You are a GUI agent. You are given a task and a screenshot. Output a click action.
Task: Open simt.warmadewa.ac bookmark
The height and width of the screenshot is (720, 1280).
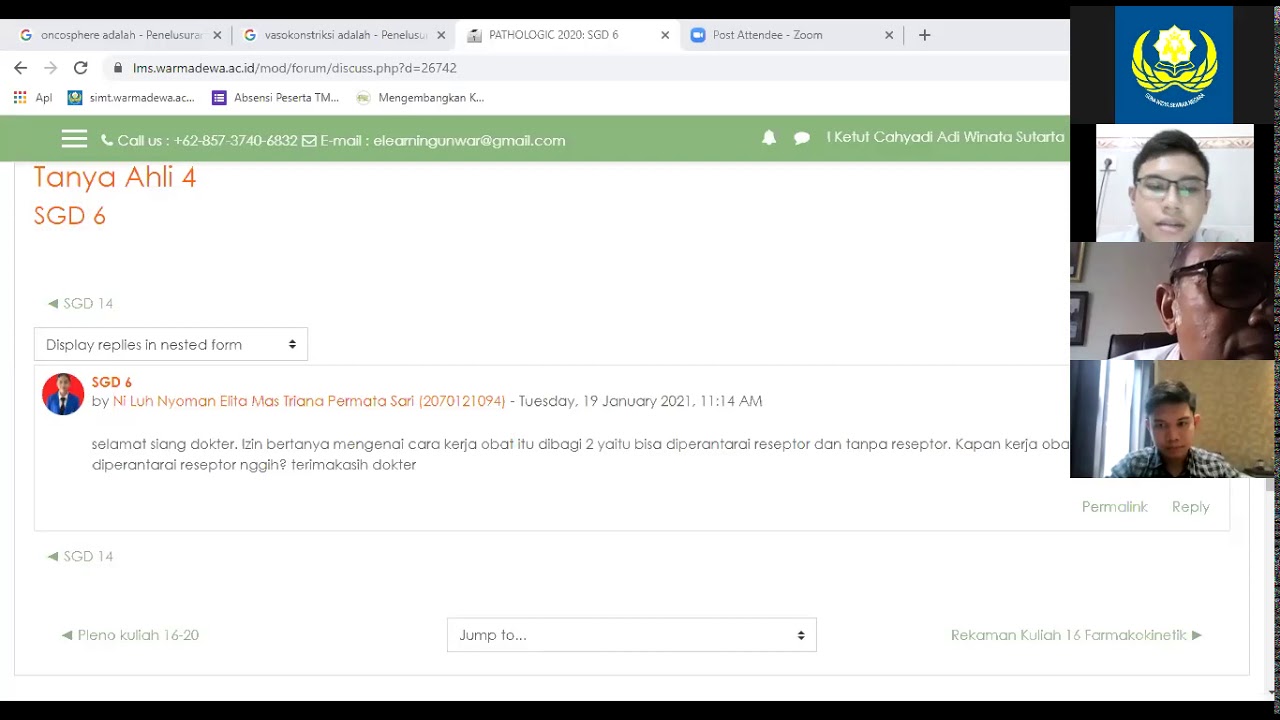[131, 98]
